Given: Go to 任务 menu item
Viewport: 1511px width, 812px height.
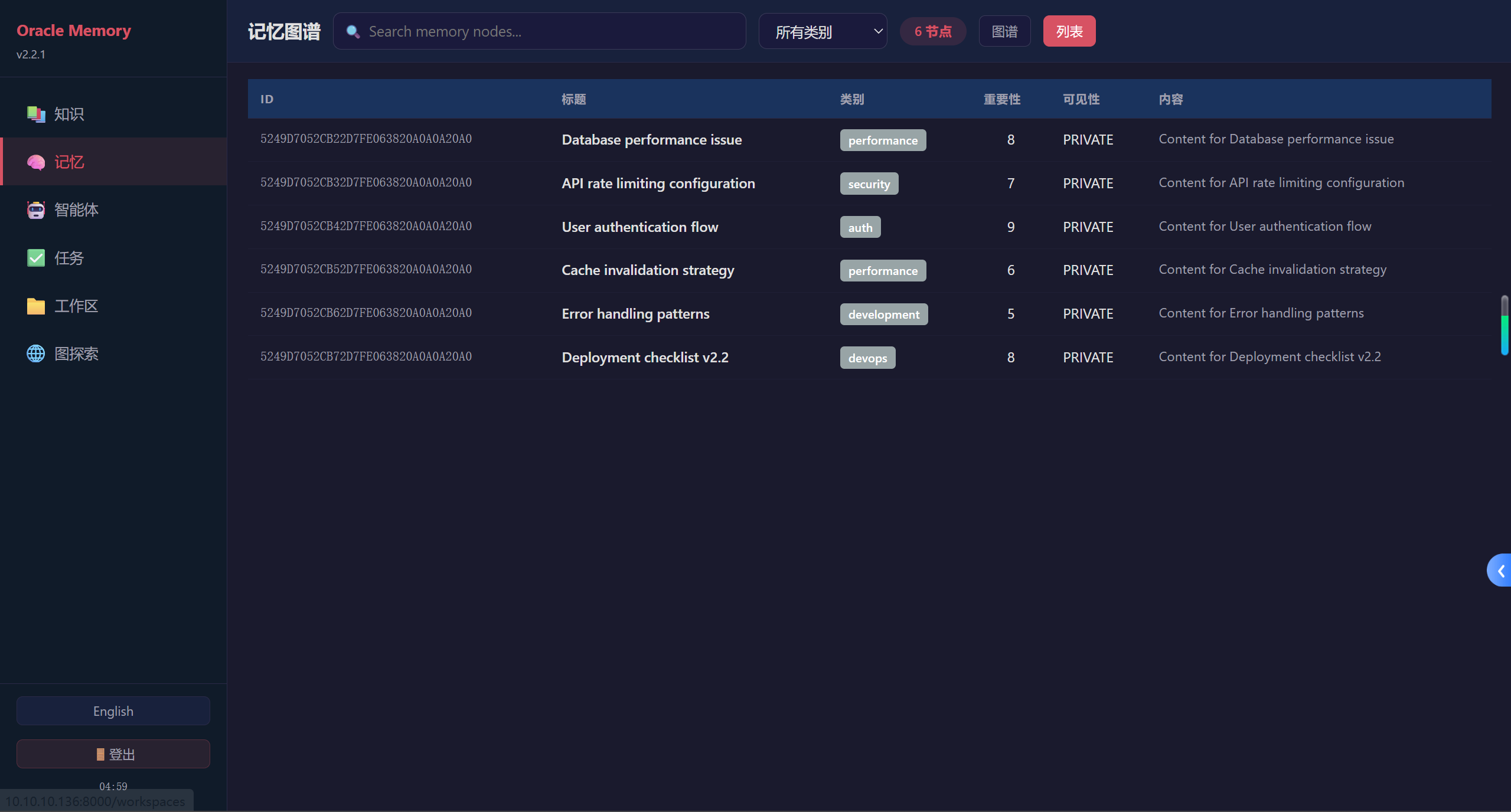Looking at the screenshot, I should coord(113,258).
